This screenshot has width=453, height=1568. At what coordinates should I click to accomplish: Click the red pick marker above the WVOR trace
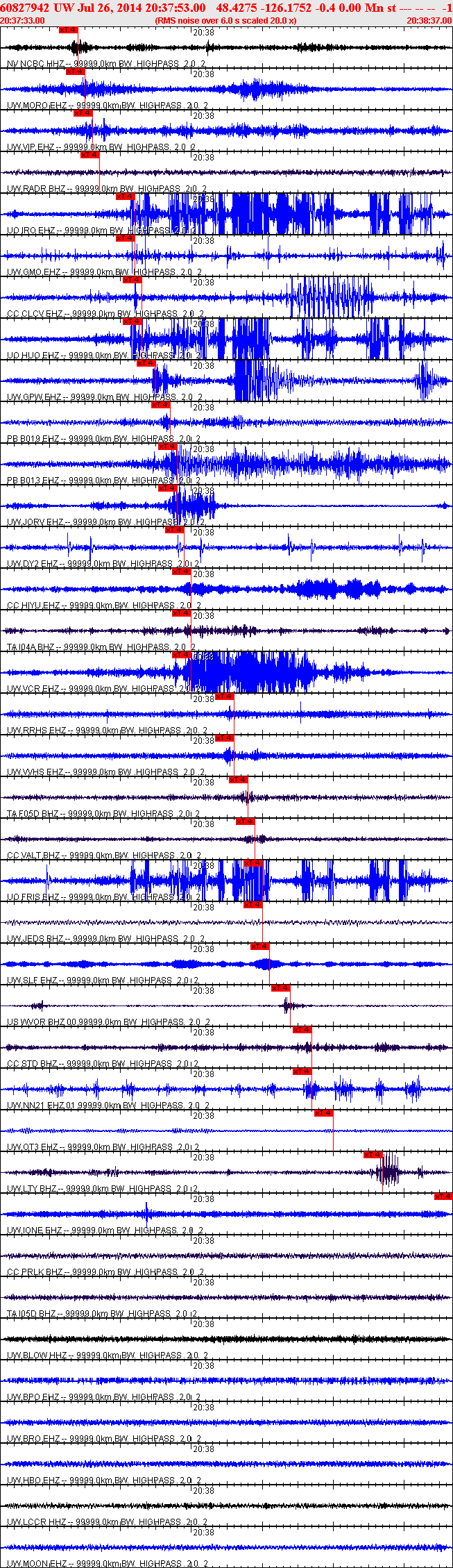[280, 988]
